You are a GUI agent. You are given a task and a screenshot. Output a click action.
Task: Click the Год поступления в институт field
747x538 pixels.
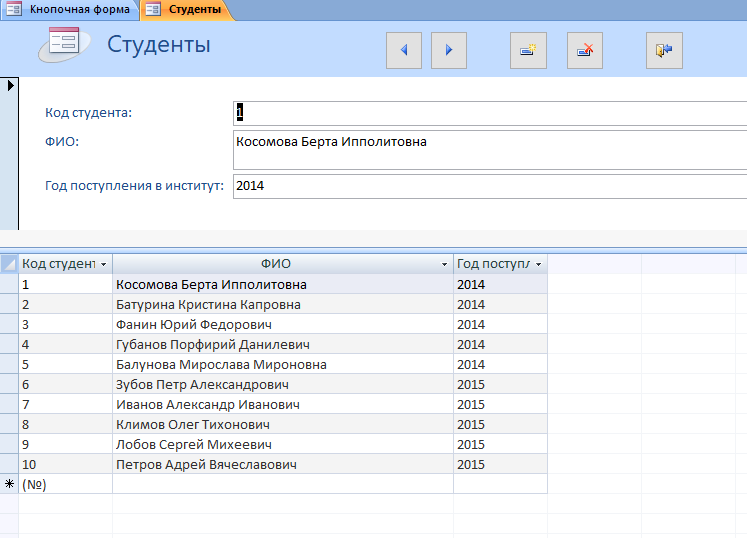click(x=490, y=186)
